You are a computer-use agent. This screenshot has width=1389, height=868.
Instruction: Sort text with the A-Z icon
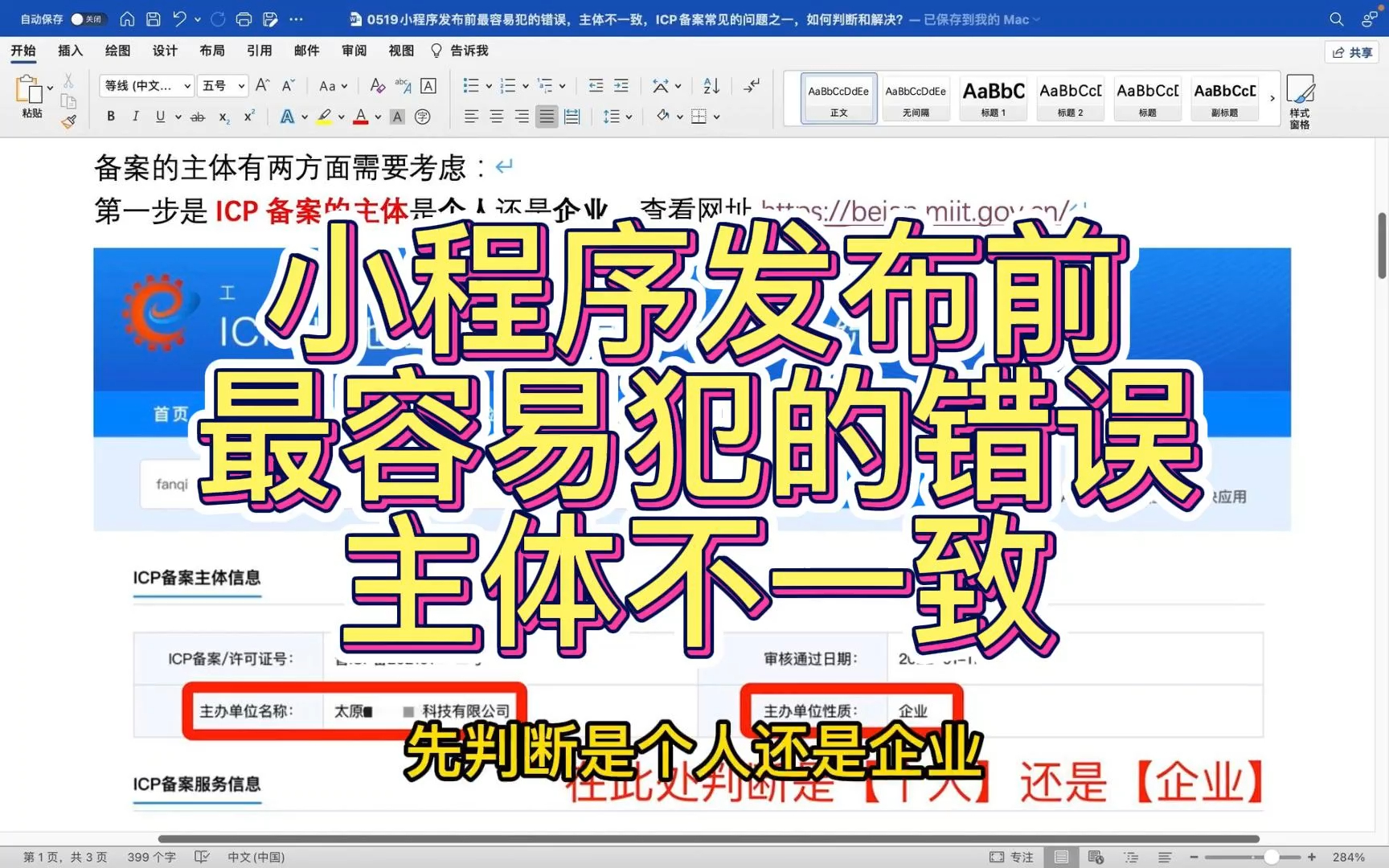tap(711, 85)
